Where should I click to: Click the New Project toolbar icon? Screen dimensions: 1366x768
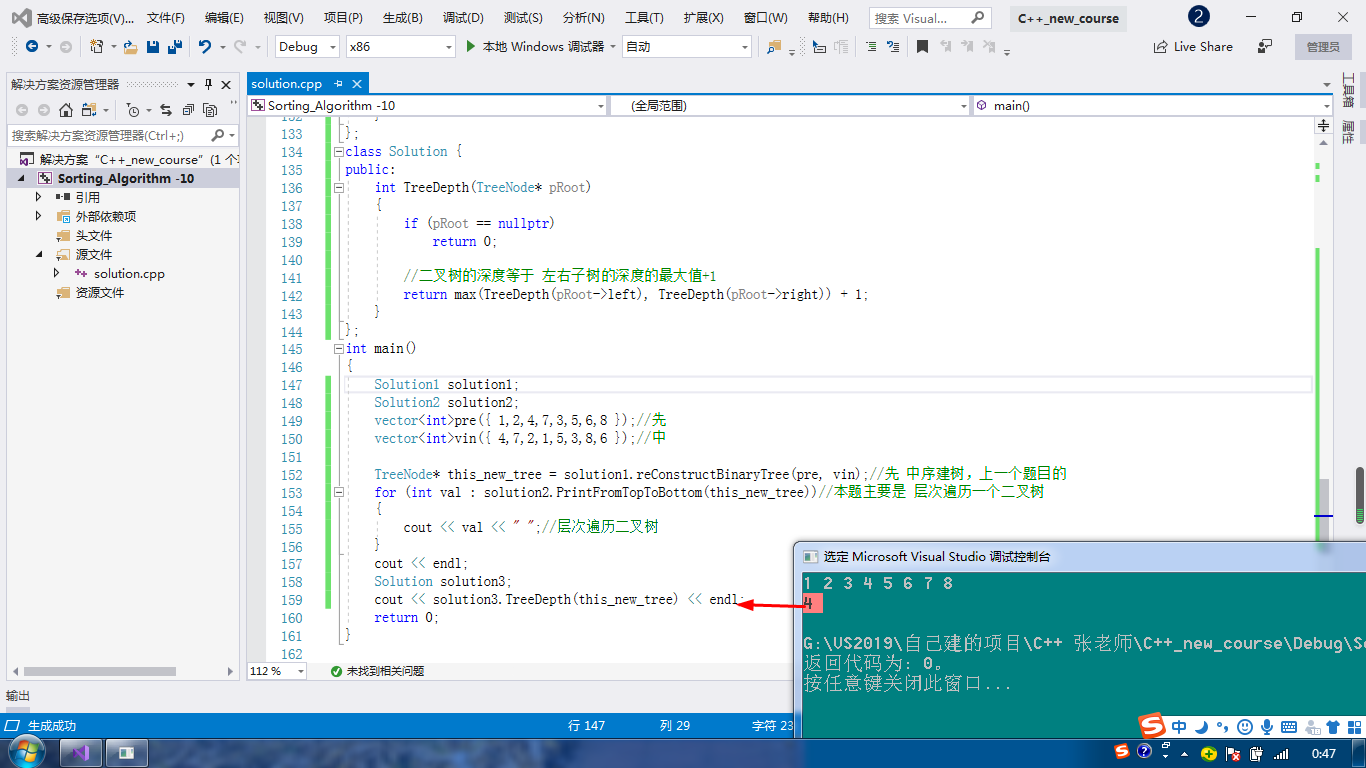(x=97, y=47)
